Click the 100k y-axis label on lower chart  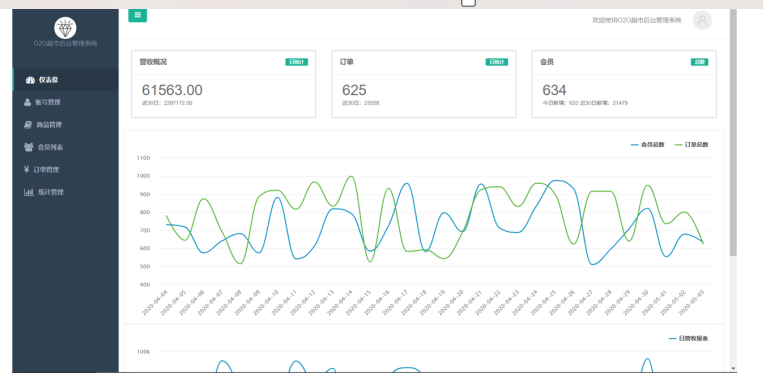tap(143, 352)
